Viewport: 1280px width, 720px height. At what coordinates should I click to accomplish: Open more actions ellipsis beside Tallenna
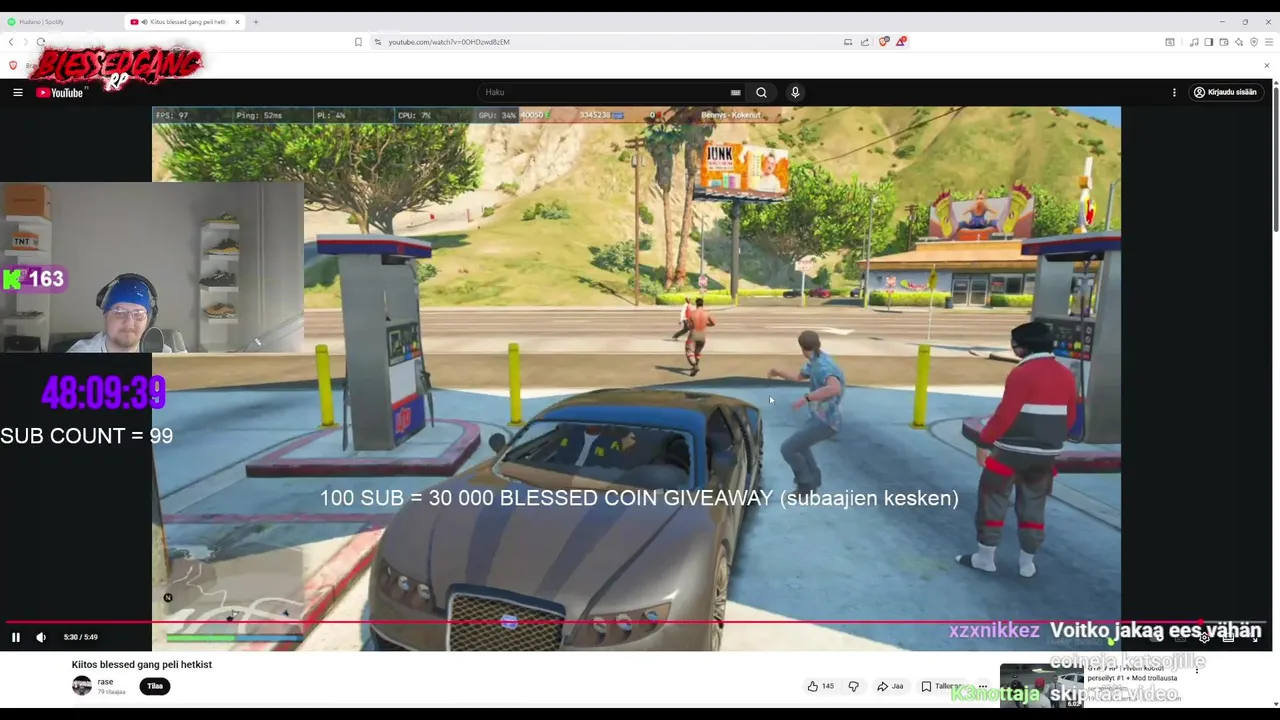click(x=982, y=686)
